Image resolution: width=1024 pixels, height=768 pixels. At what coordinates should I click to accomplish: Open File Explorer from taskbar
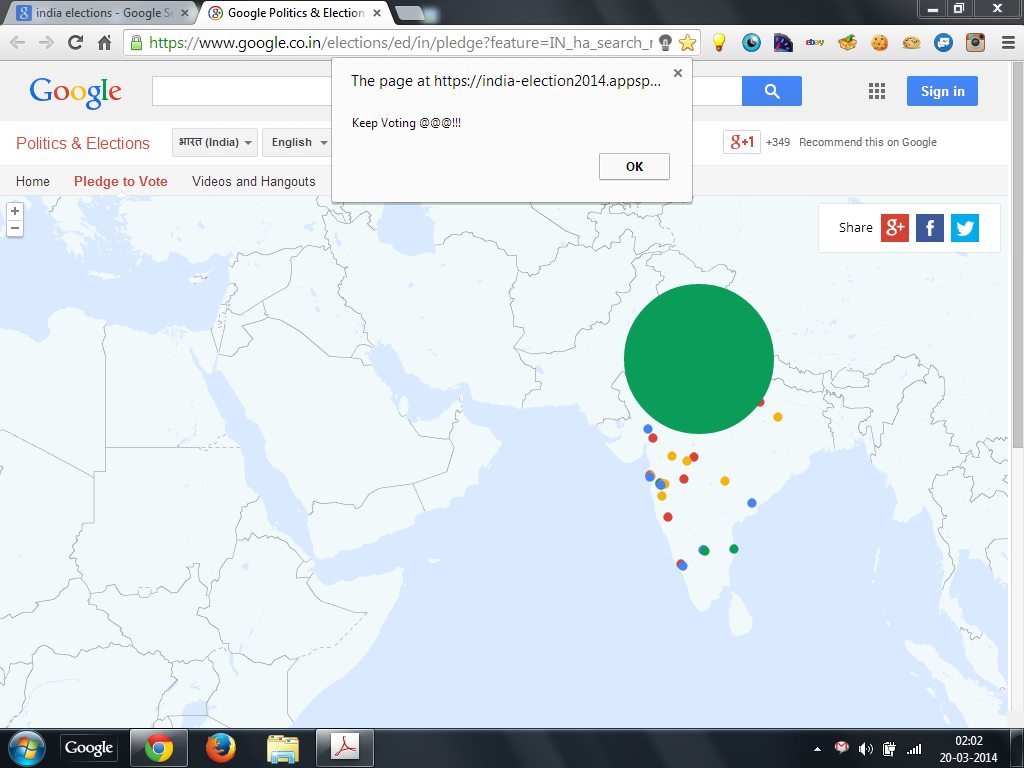tap(283, 748)
